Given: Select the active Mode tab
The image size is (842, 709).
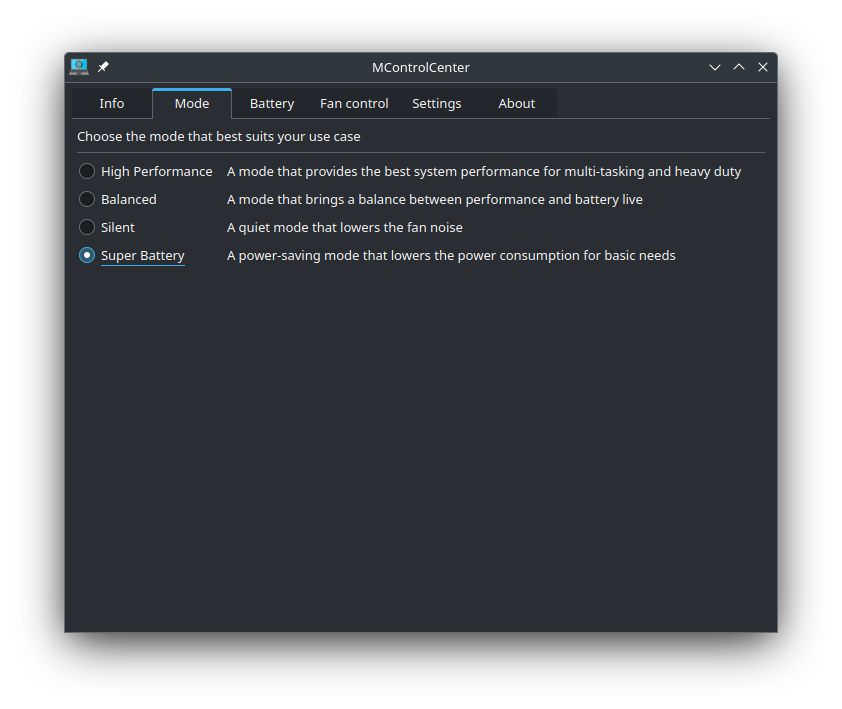Looking at the screenshot, I should coord(191,103).
